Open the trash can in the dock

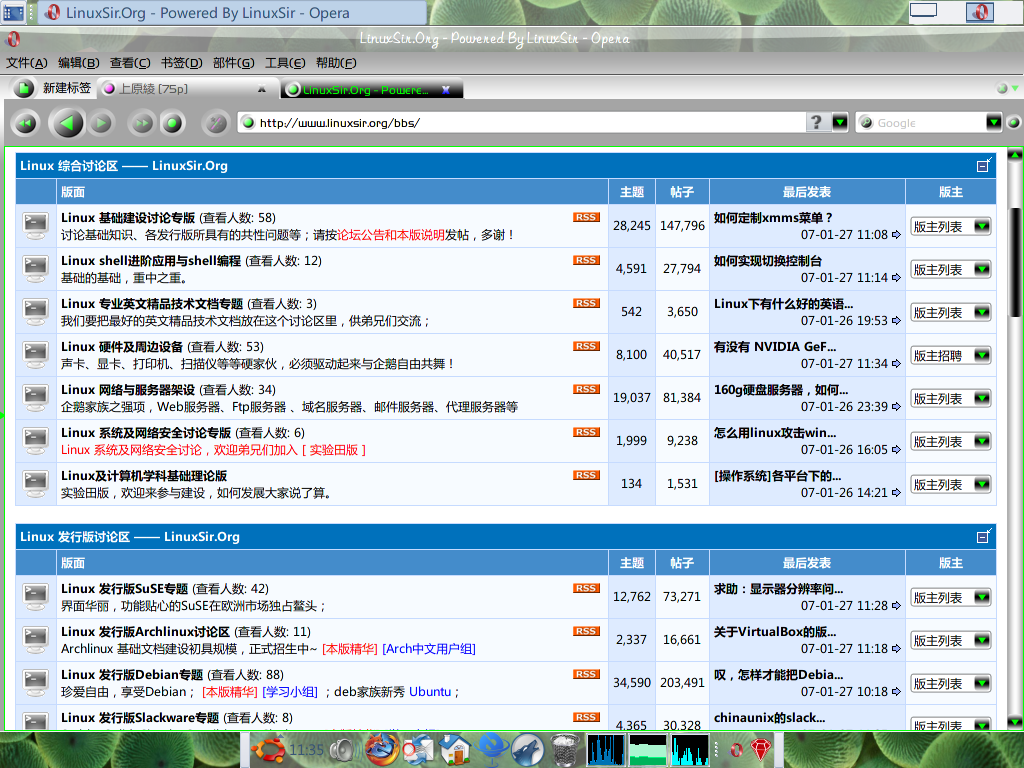564,750
